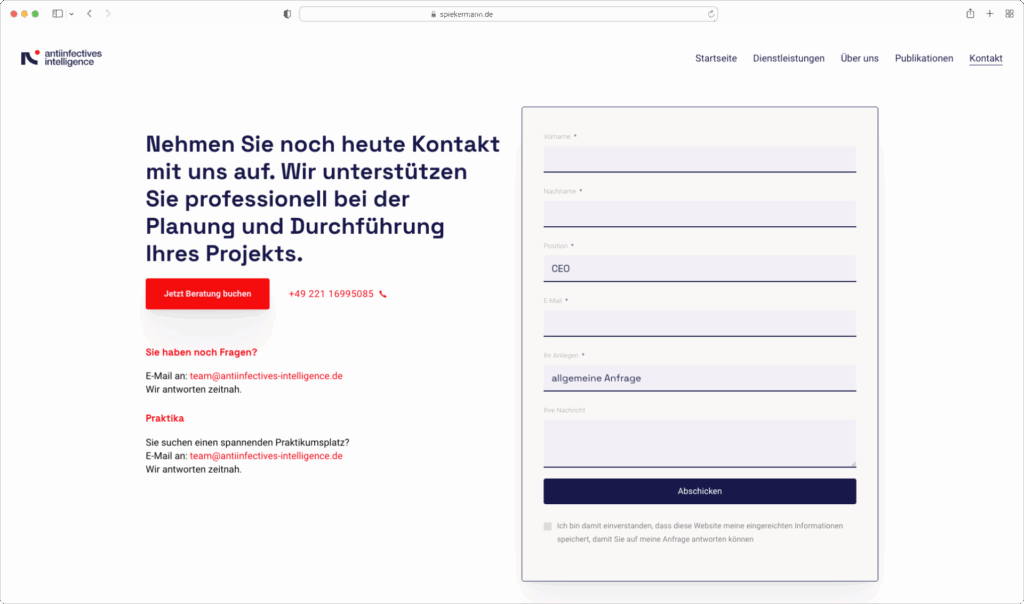Click the antiinfectives intelligence logo

click(x=62, y=57)
